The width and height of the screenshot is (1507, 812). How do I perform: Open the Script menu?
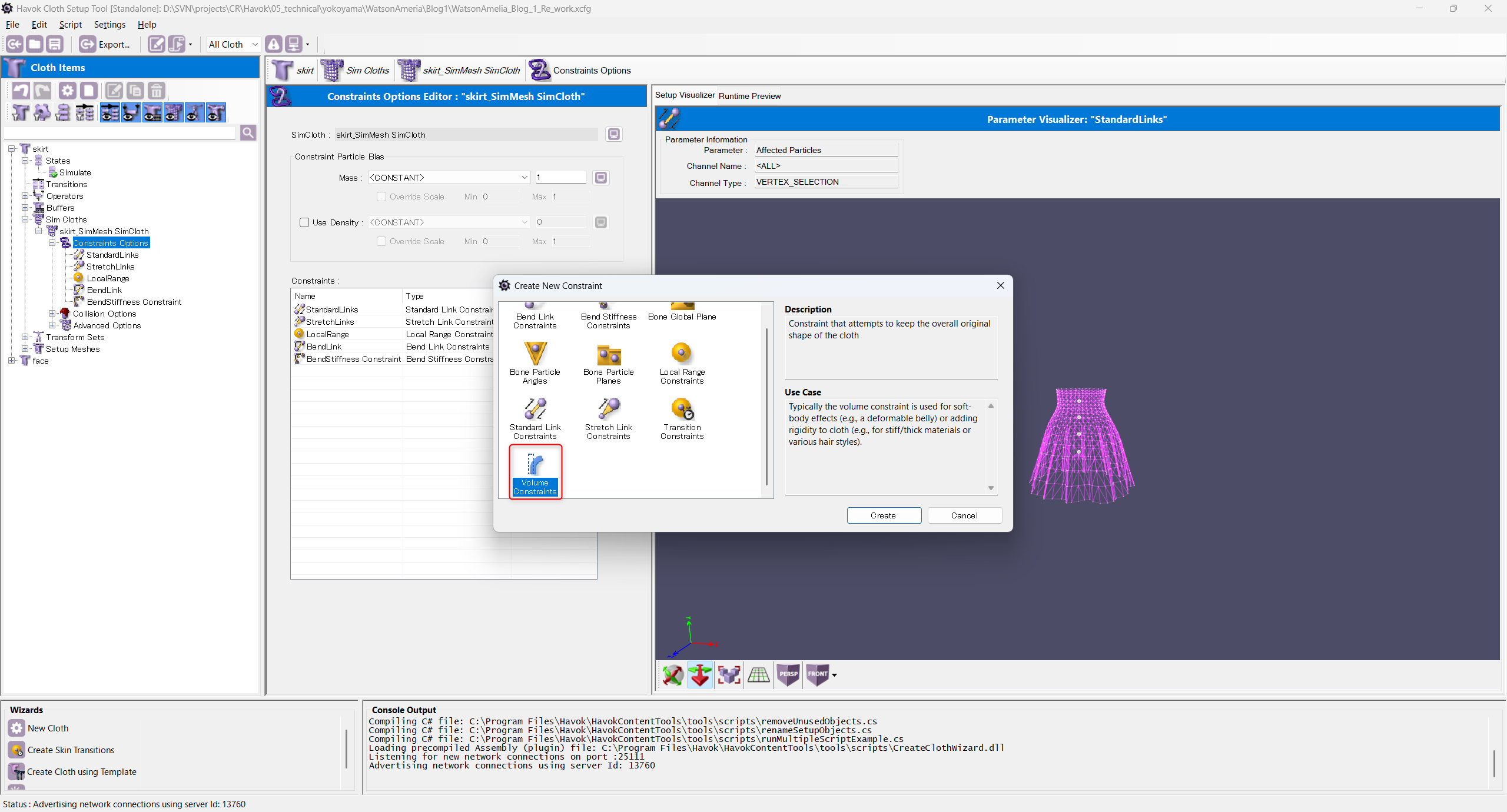70,25
